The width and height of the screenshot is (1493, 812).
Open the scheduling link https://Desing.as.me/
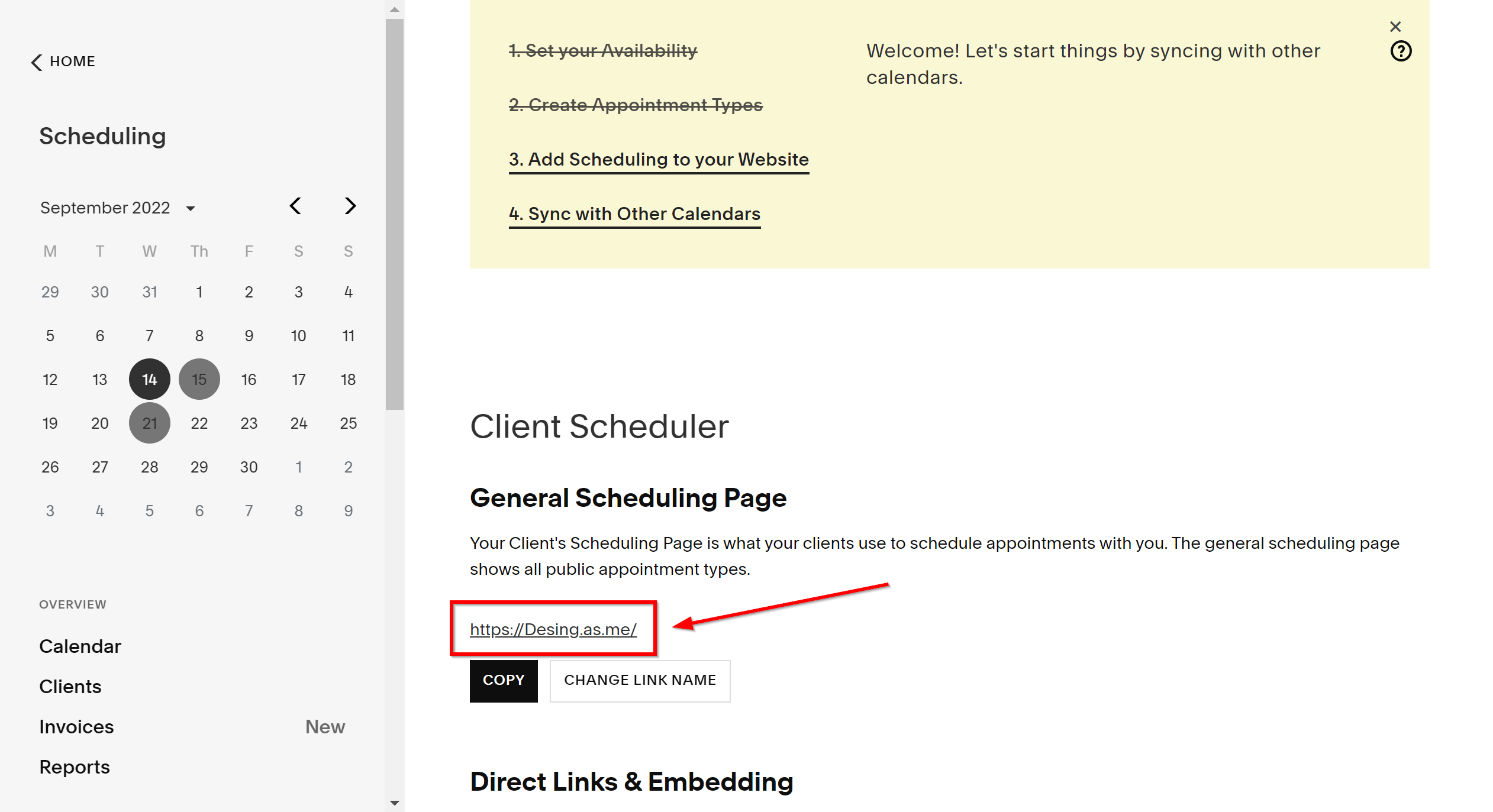[553, 628]
